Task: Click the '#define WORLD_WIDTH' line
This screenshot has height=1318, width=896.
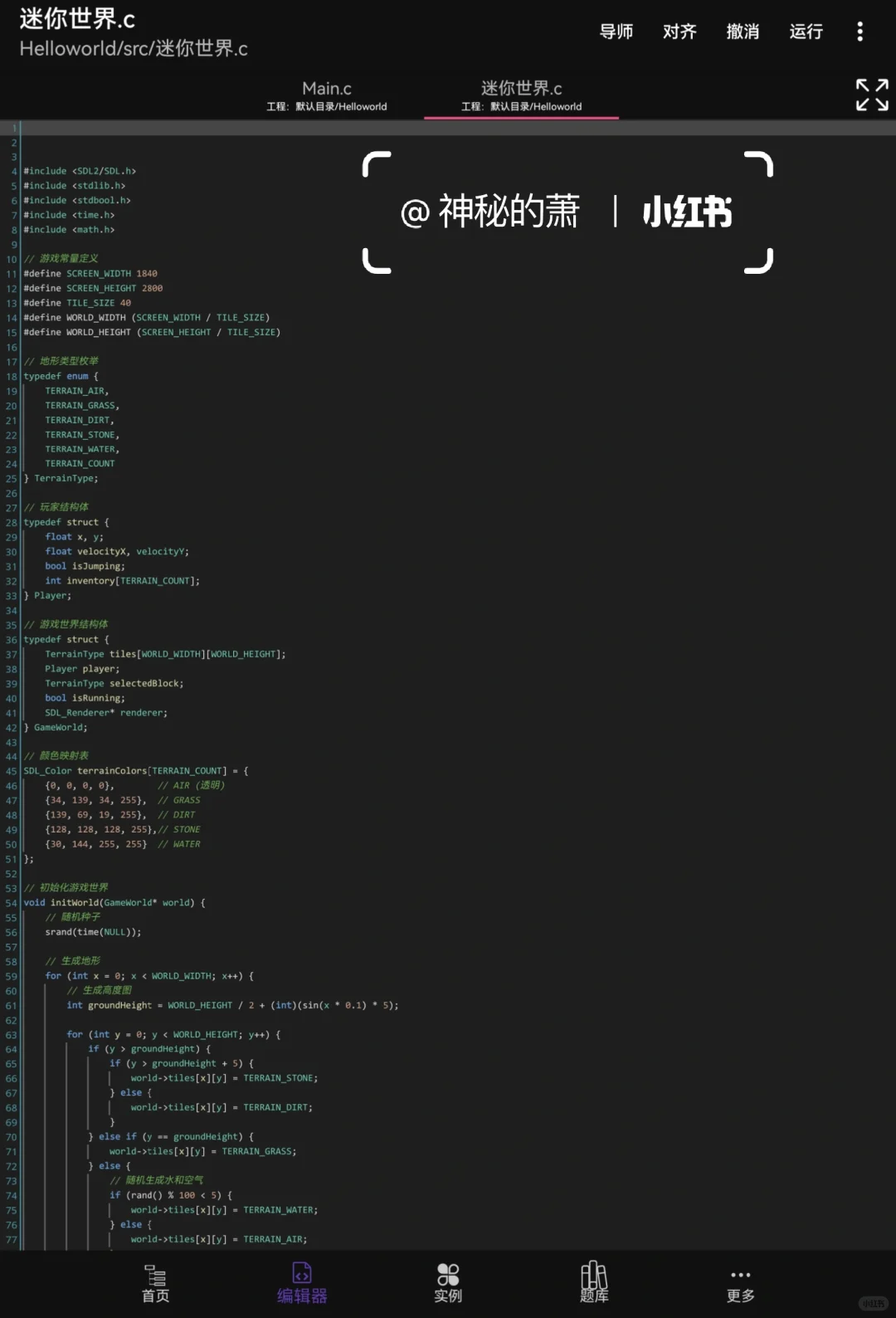Action: tap(147, 317)
